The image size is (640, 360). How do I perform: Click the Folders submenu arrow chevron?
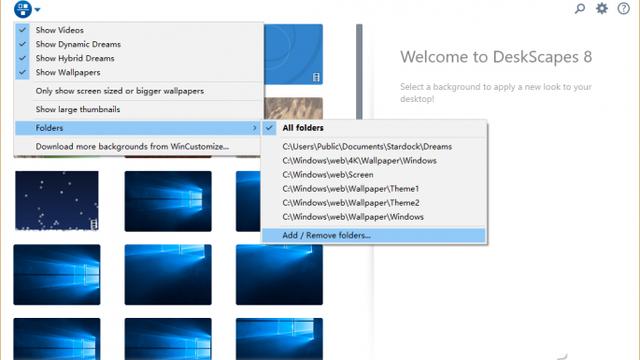(x=254, y=128)
